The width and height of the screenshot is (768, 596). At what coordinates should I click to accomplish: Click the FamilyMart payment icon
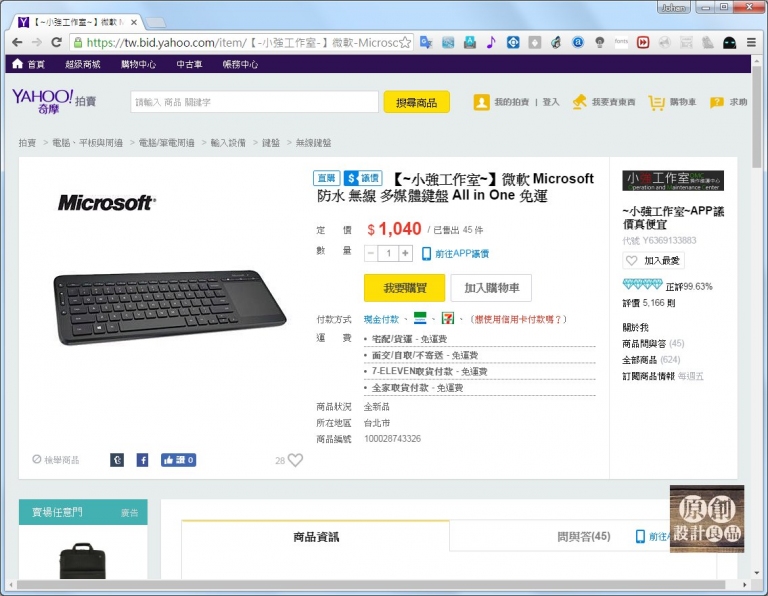[x=420, y=318]
